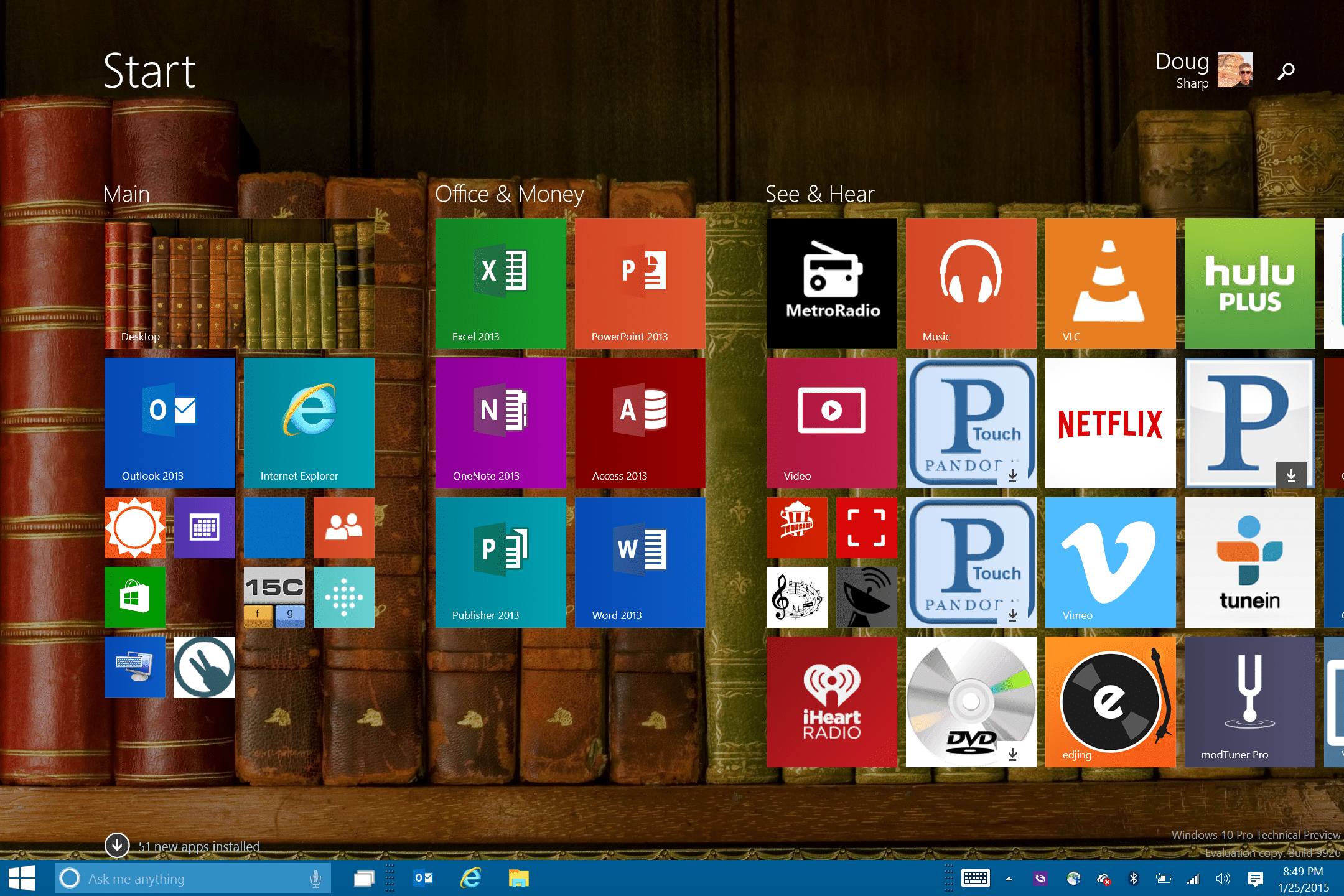Viewport: 1344px width, 896px height.
Task: Click the Windows Start button
Action: click(x=22, y=878)
